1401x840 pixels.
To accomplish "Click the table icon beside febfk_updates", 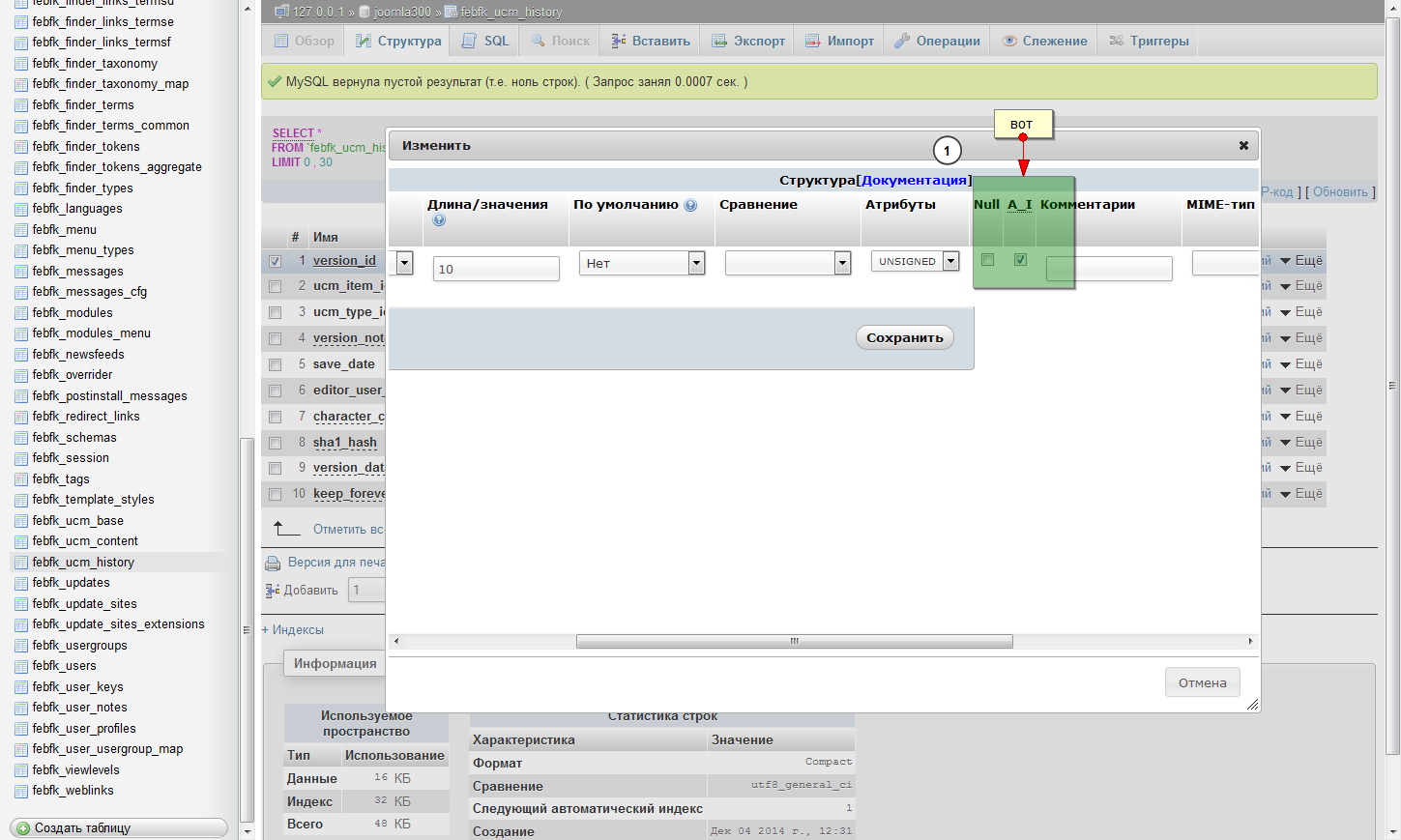I will pos(21,583).
